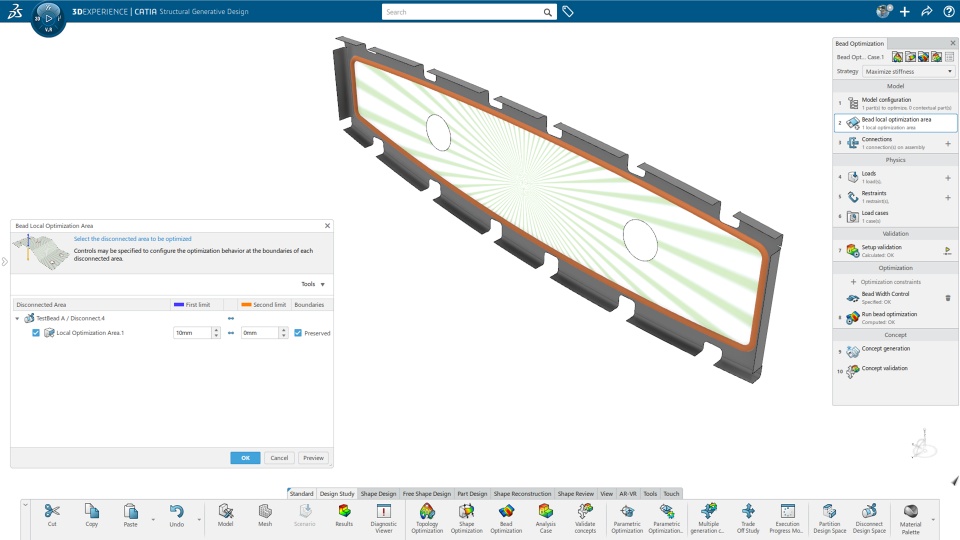Open the Tools dropdown in dialog
The height and width of the screenshot is (540, 960).
pyautogui.click(x=313, y=284)
